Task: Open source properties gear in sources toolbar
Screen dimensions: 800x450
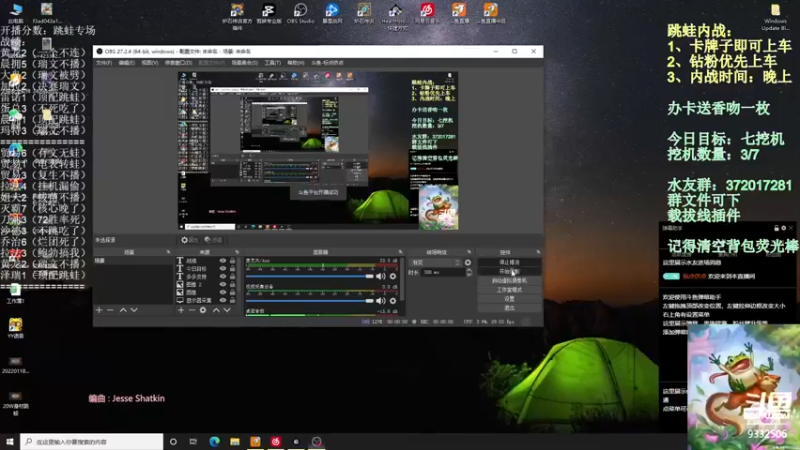Action: [203, 310]
